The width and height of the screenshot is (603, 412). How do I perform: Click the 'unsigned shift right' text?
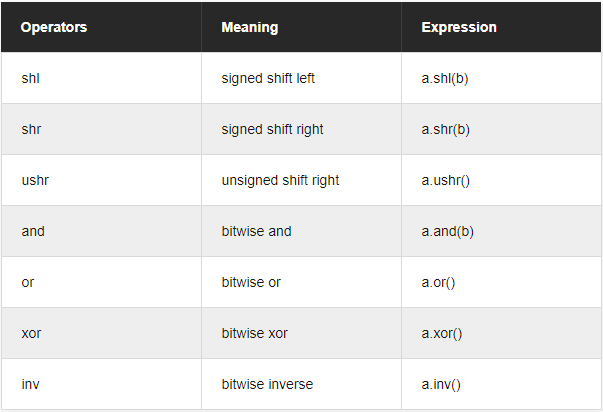pos(280,180)
